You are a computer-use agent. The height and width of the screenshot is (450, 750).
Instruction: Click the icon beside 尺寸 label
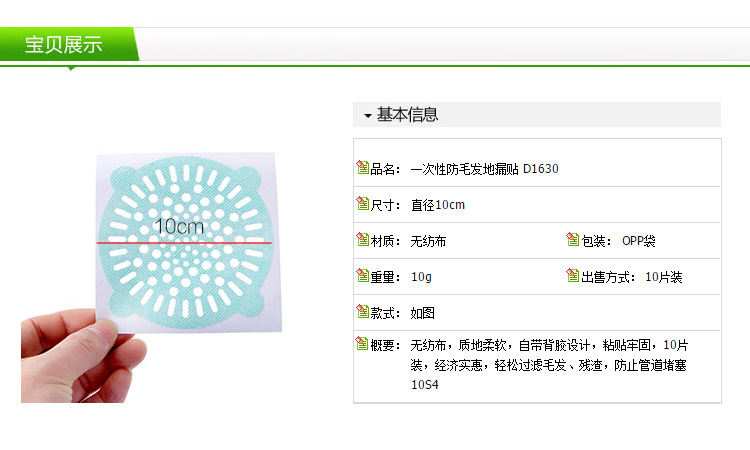(363, 204)
